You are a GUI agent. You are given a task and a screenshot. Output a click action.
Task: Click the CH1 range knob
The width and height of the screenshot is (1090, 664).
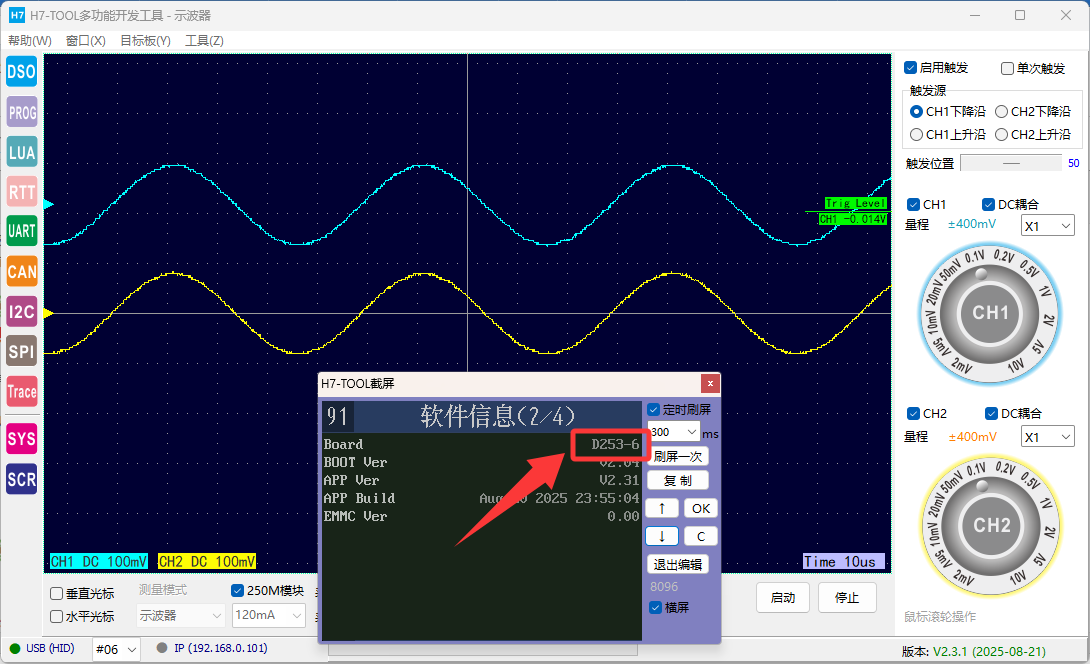990,314
